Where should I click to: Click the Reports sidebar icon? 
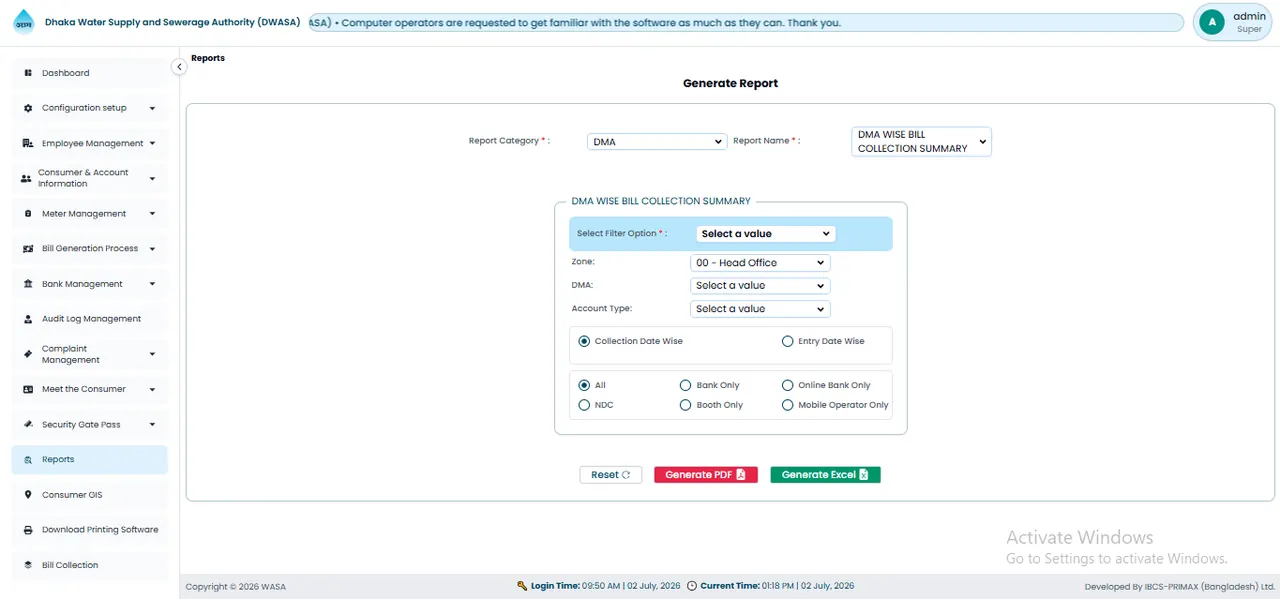coord(28,460)
